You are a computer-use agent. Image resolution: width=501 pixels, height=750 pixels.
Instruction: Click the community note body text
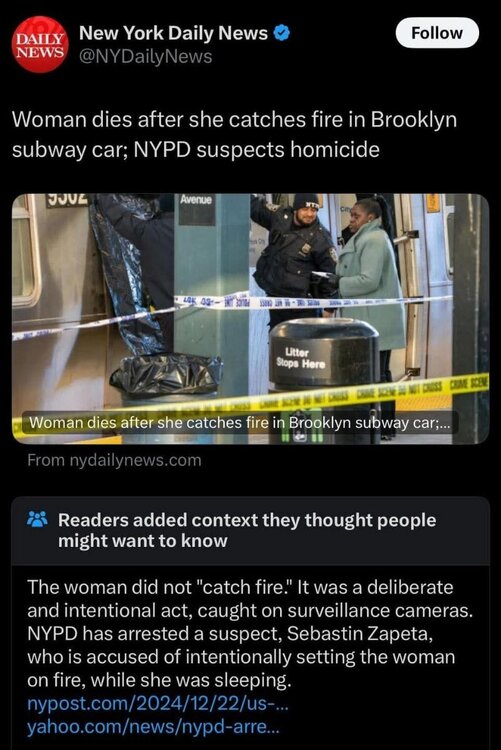(250, 633)
